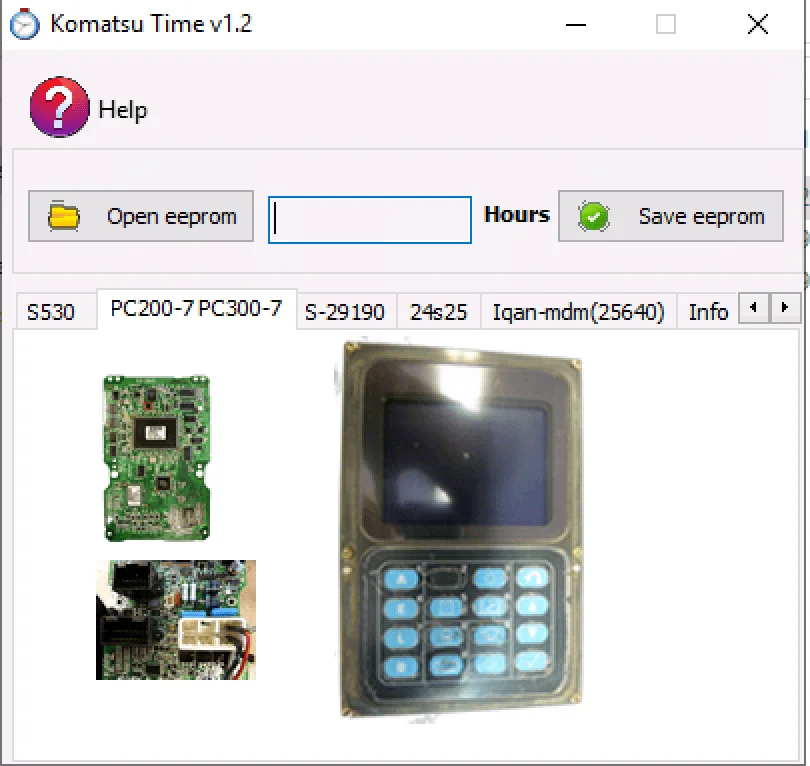Open the Help label text
This screenshot has width=810, height=766.
point(123,110)
